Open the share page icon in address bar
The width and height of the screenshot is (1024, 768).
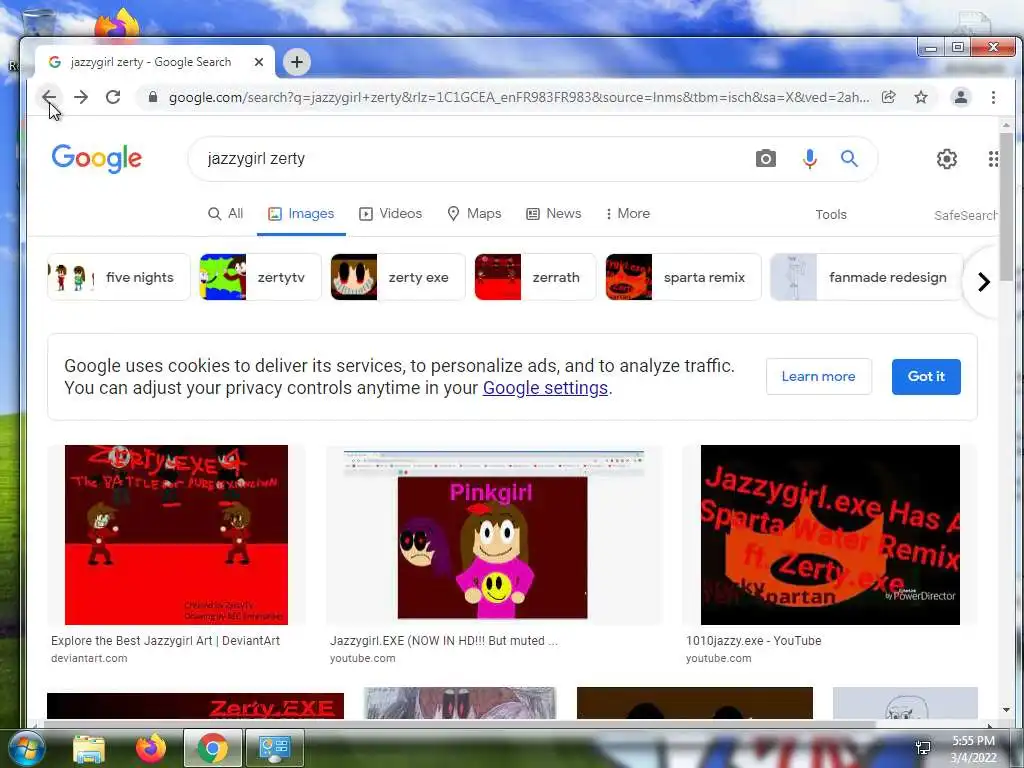[889, 97]
